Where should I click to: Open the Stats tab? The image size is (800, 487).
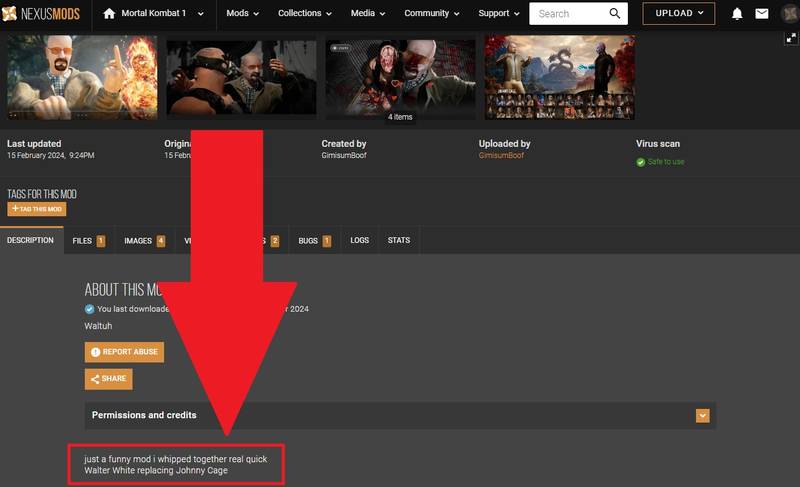tap(399, 240)
